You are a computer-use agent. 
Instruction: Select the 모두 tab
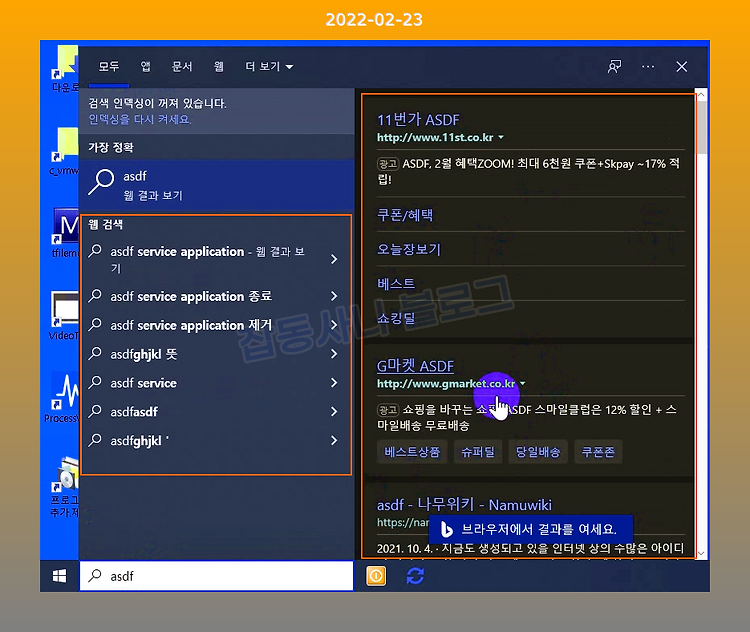point(109,67)
